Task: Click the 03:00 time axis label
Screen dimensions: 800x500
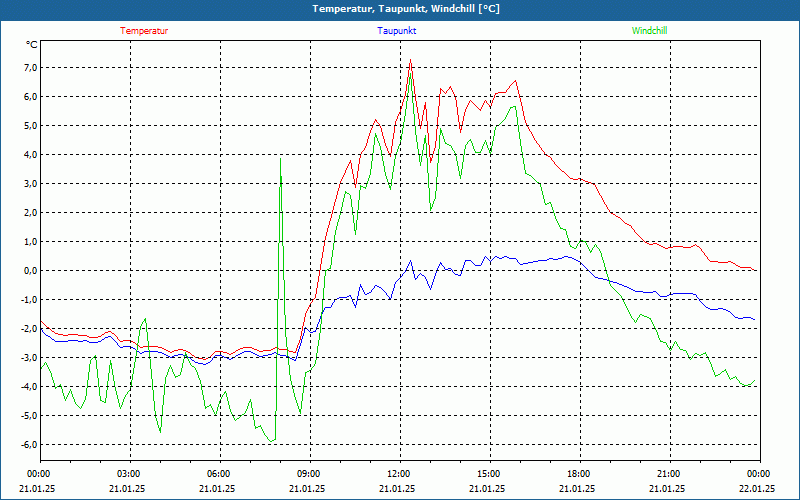Action: click(x=128, y=474)
